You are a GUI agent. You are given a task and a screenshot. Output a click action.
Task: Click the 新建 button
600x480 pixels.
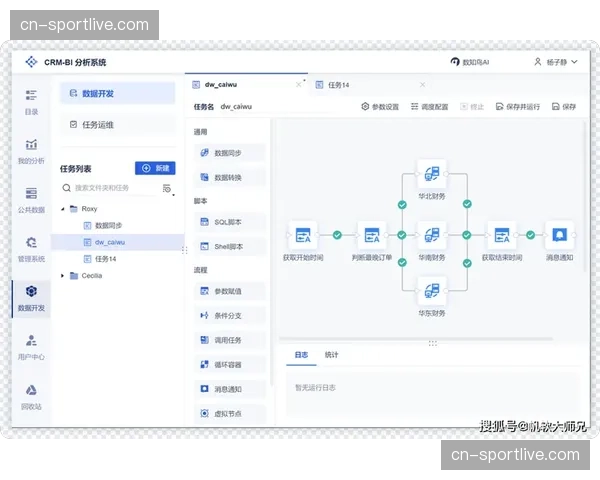[x=155, y=168]
